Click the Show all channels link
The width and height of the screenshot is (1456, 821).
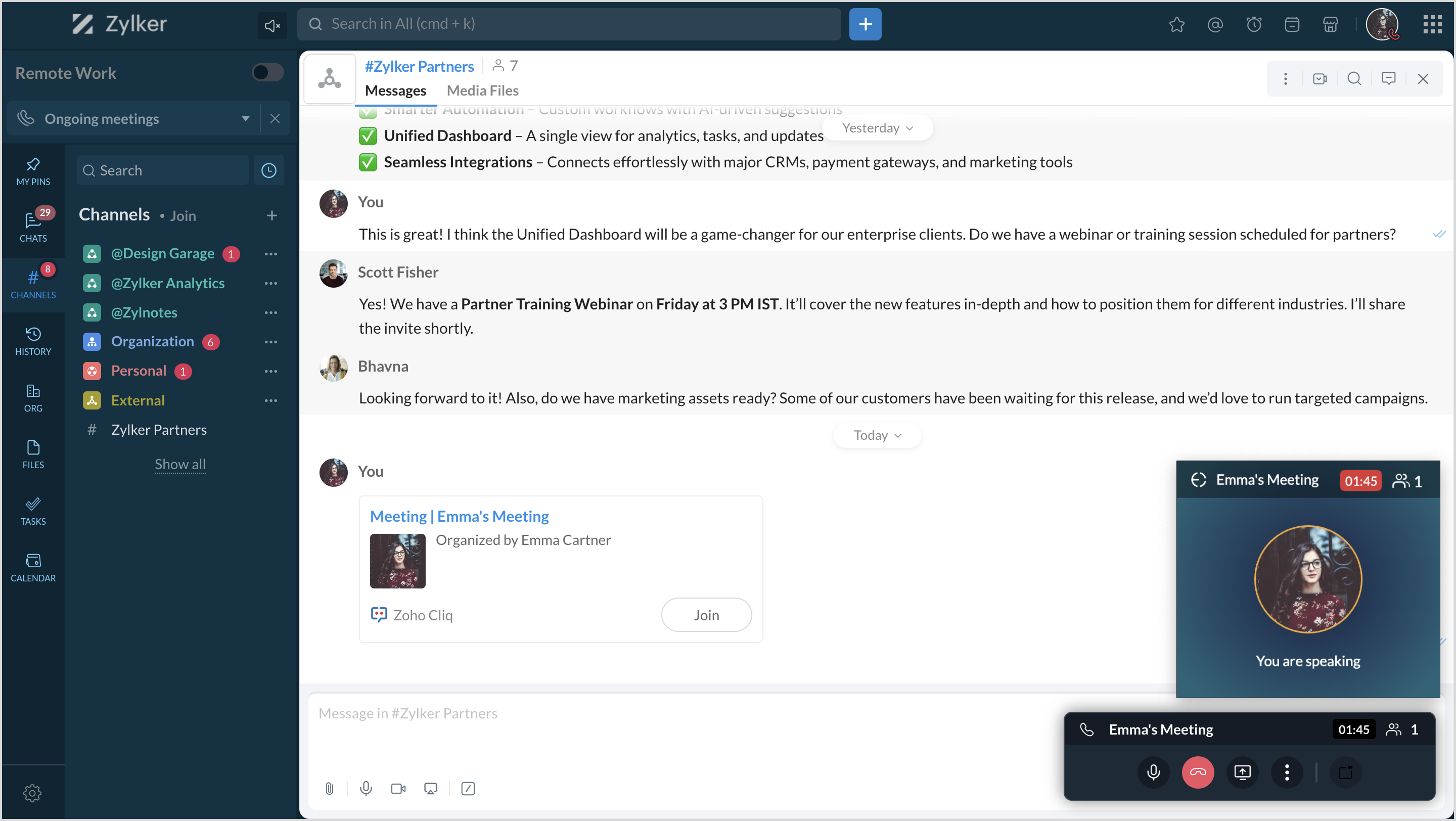180,464
